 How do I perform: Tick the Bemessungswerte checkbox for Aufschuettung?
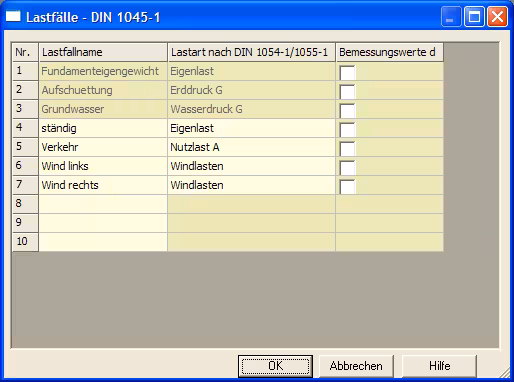(347, 92)
